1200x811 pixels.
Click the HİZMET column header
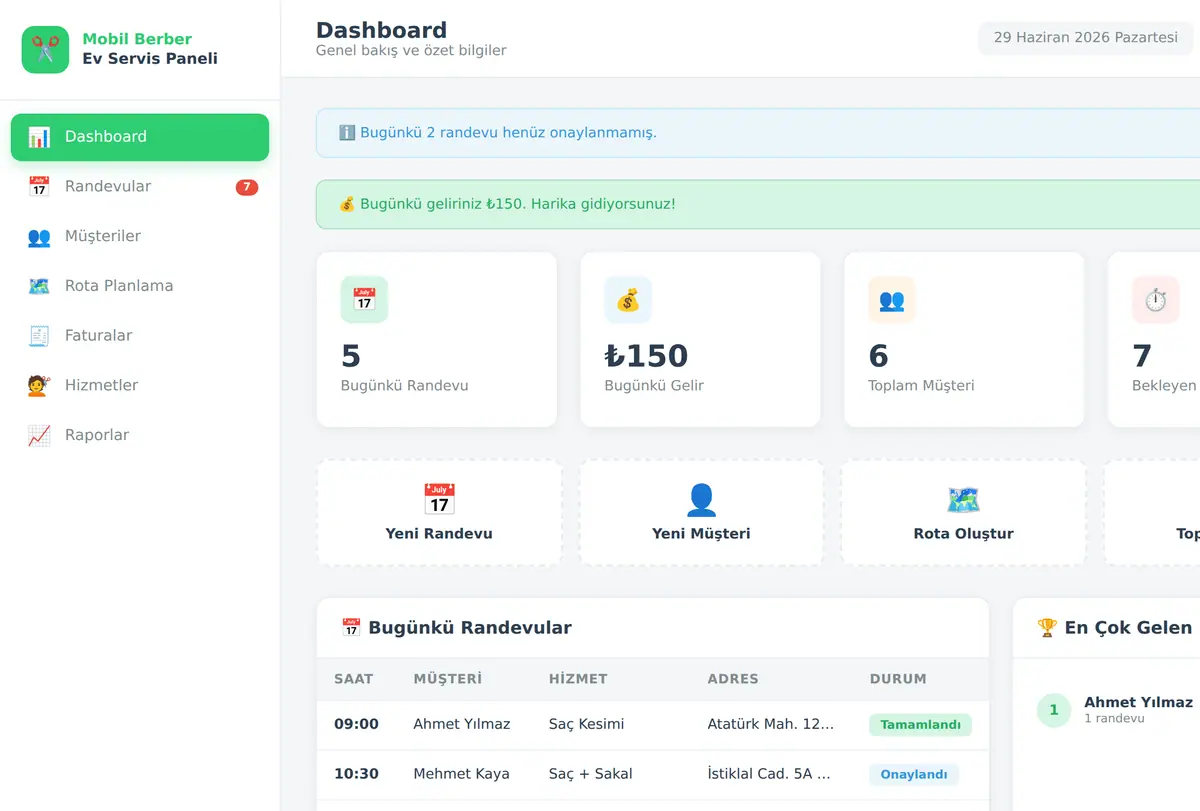coord(578,679)
